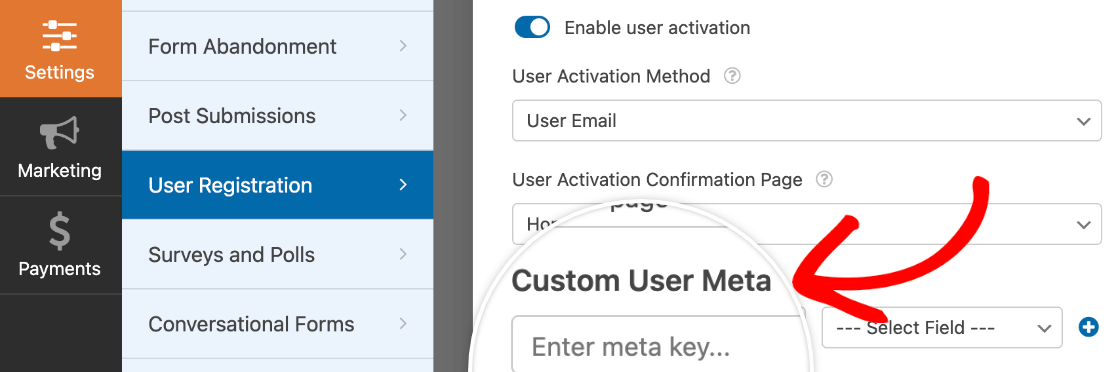The width and height of the screenshot is (1116, 372).
Task: Select the User Registration section
Action: point(278,185)
